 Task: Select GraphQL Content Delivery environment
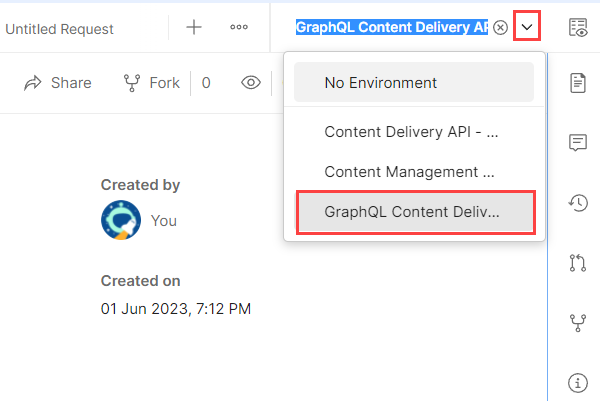(416, 212)
